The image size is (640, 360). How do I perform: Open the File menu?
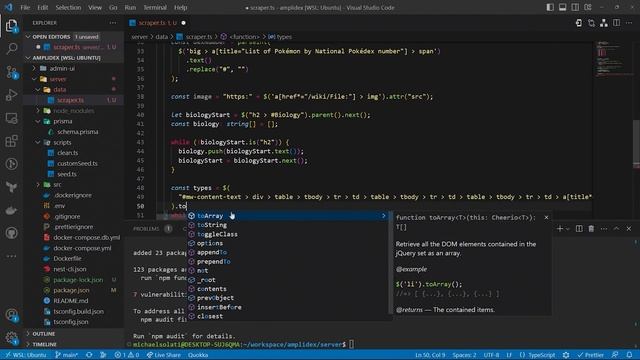25,7
